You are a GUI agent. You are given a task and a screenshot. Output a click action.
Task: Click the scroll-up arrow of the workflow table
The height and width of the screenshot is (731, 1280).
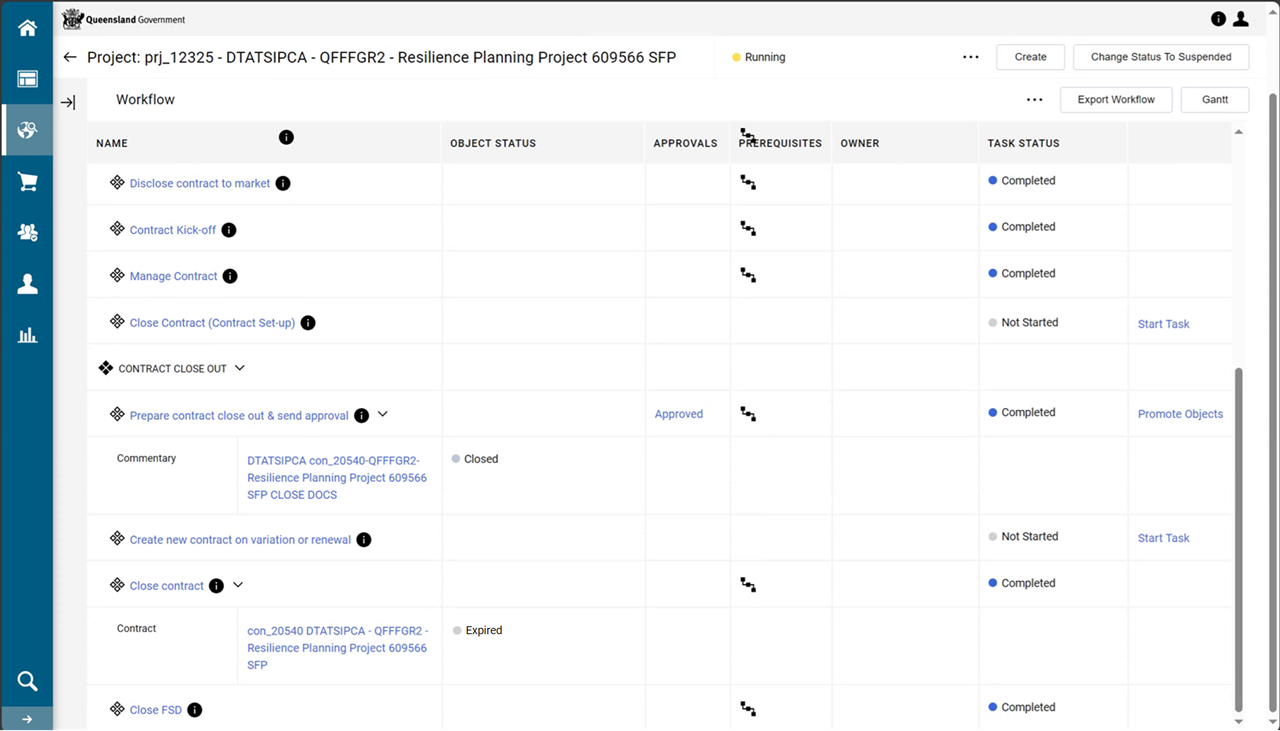click(x=1240, y=132)
